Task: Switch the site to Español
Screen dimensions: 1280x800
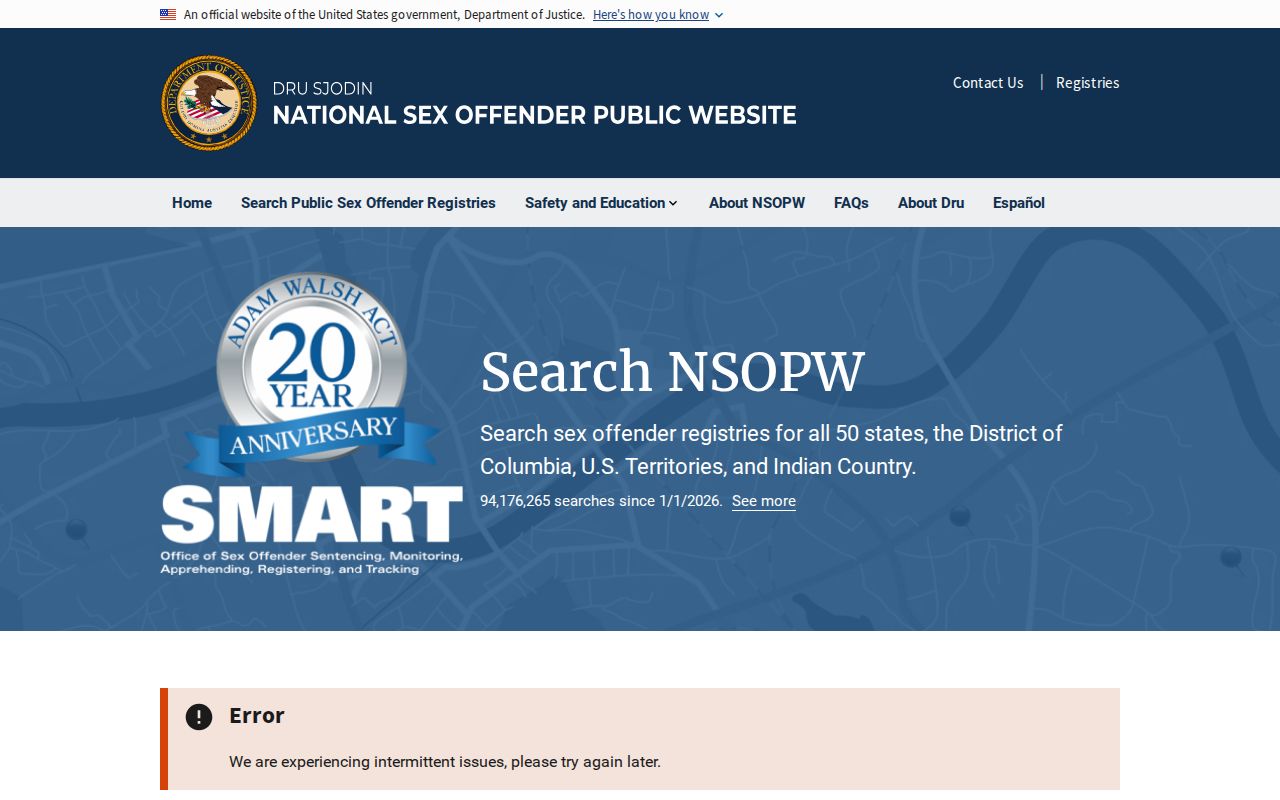Action: [x=1019, y=203]
